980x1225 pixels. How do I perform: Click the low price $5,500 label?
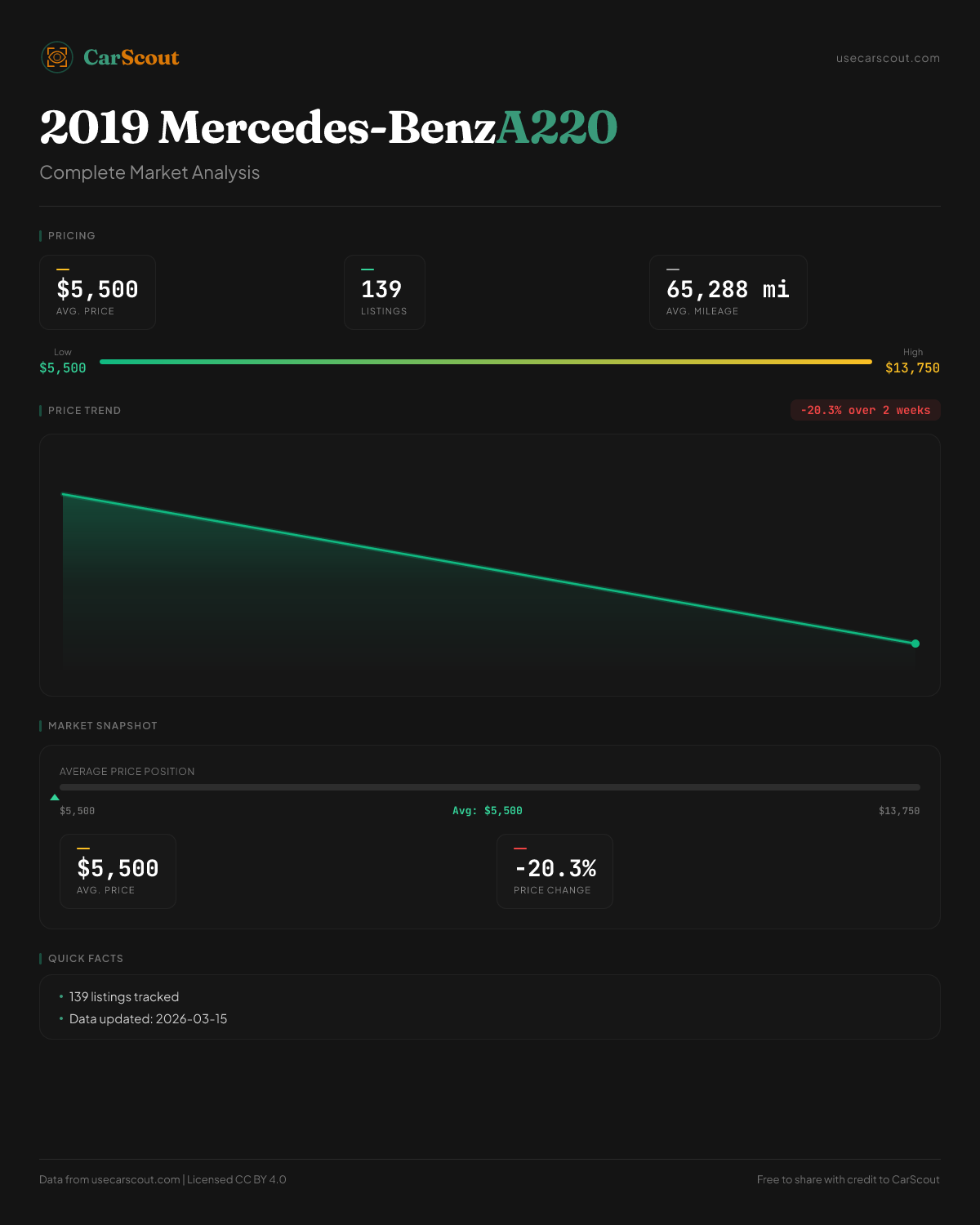click(63, 368)
